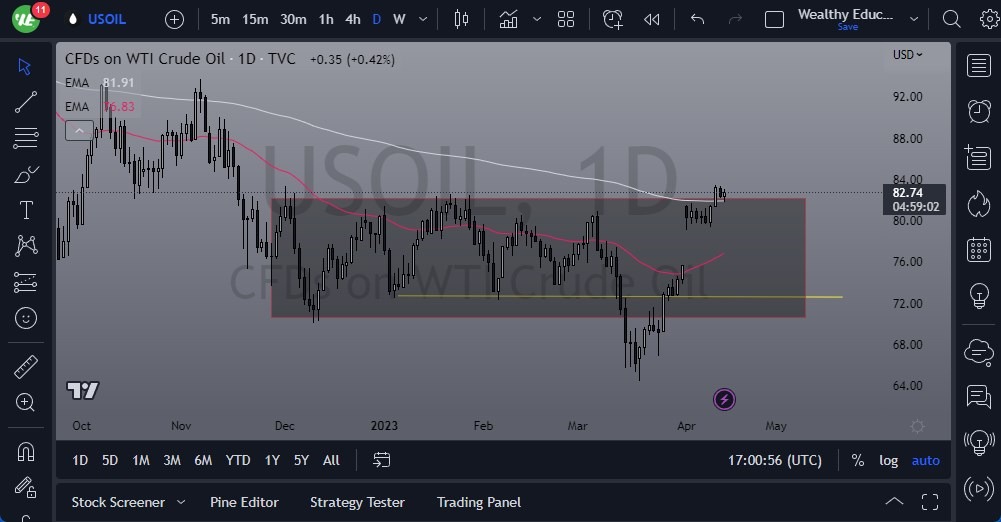Screen dimensions: 1001x522
Task: Open the USD currency dropdown
Action: tap(907, 55)
